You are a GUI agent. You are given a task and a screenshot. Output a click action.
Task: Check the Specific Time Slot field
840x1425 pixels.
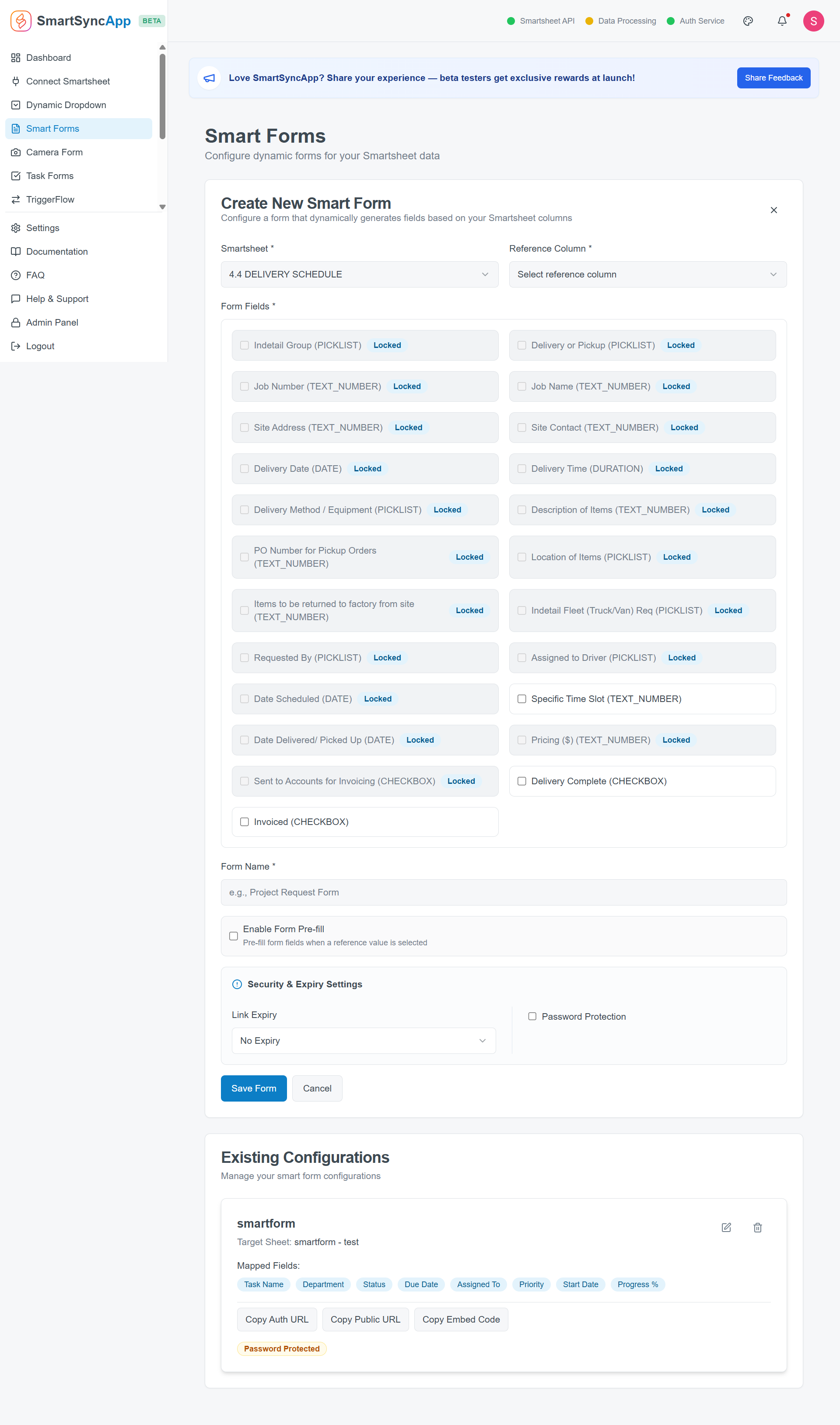click(522, 699)
